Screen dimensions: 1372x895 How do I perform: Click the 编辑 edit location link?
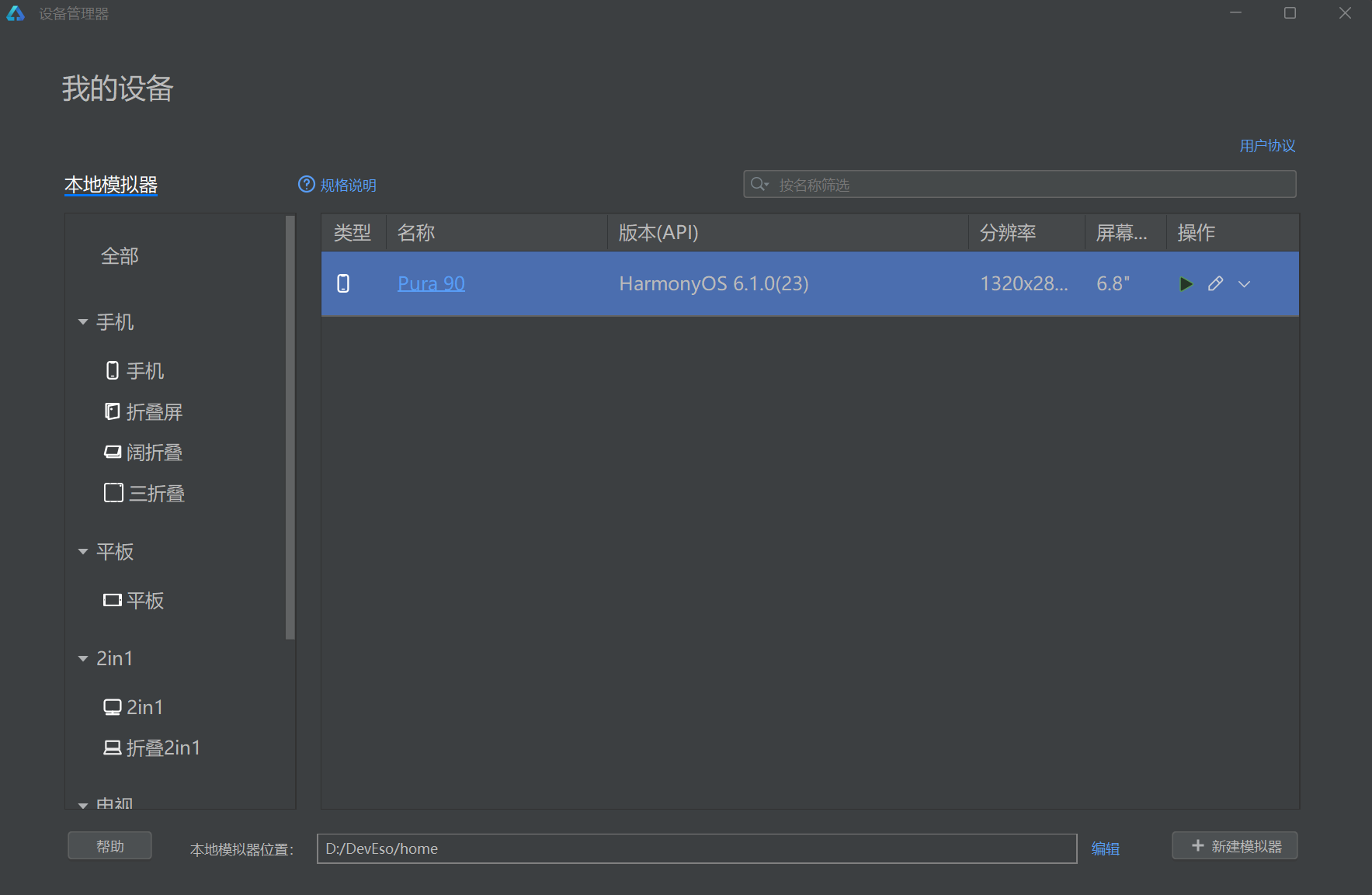pyautogui.click(x=1105, y=848)
